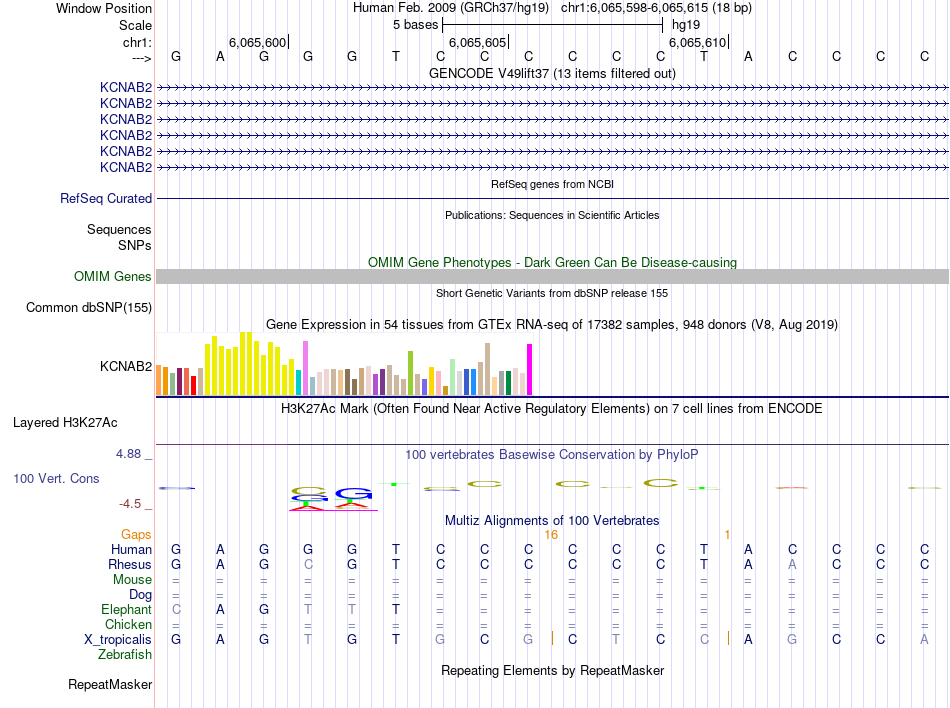Click the 'RefSeq Curated' track label
The width and height of the screenshot is (950, 708).
coord(106,199)
